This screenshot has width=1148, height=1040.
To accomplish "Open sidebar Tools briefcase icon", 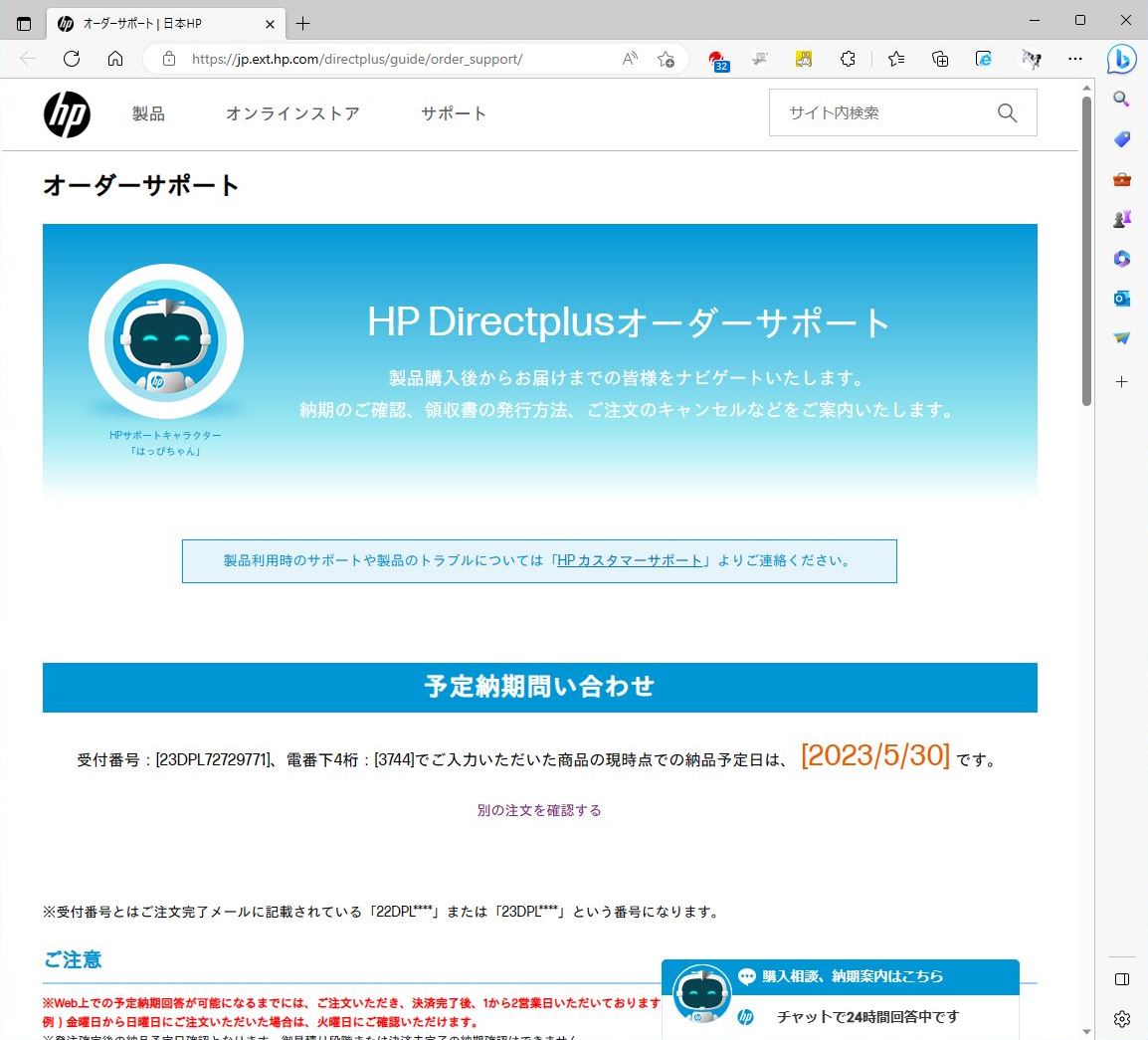I will coord(1122,179).
